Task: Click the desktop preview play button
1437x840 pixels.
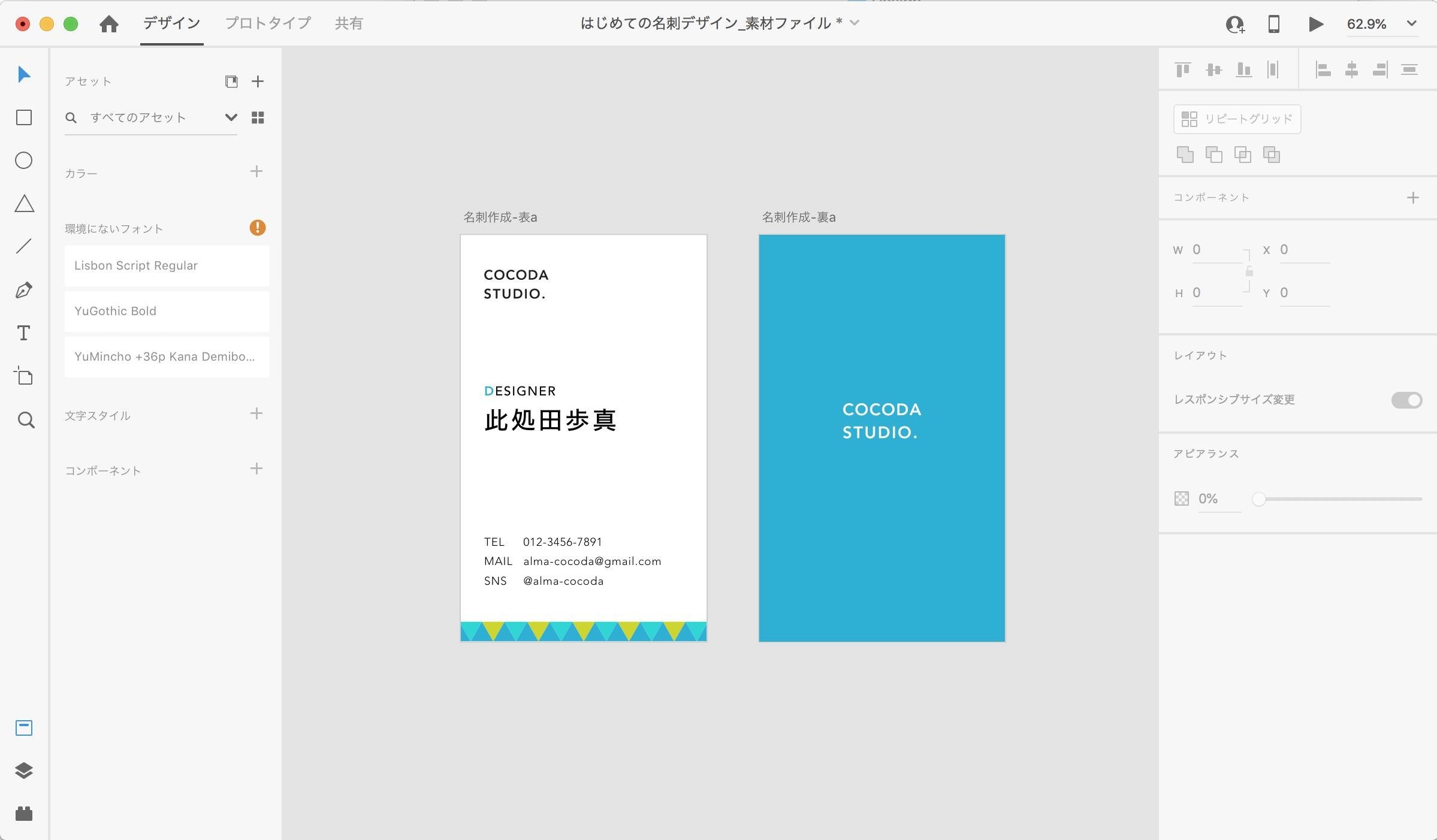Action: pyautogui.click(x=1315, y=24)
